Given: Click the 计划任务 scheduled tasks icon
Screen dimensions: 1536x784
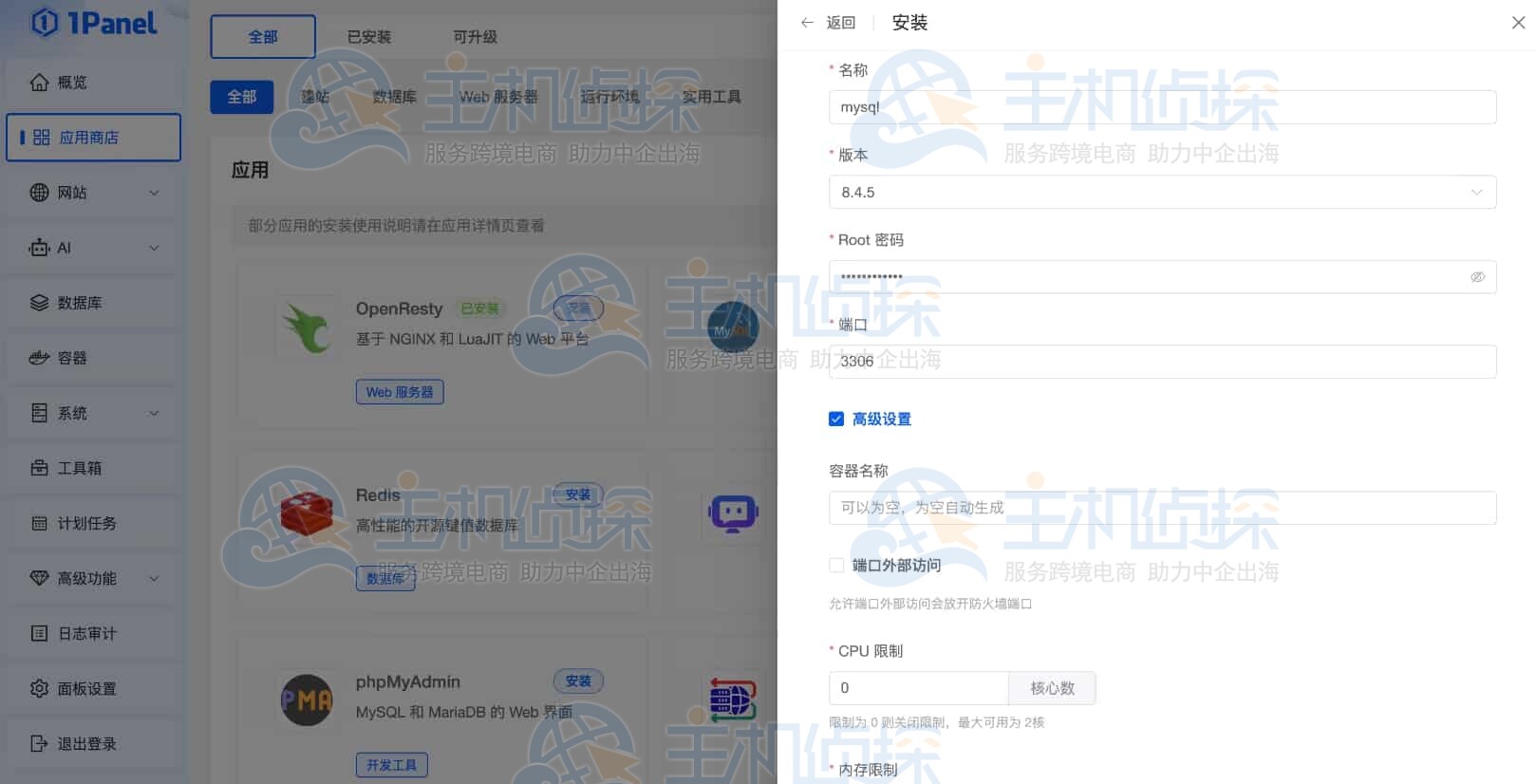Looking at the screenshot, I should coord(39,523).
